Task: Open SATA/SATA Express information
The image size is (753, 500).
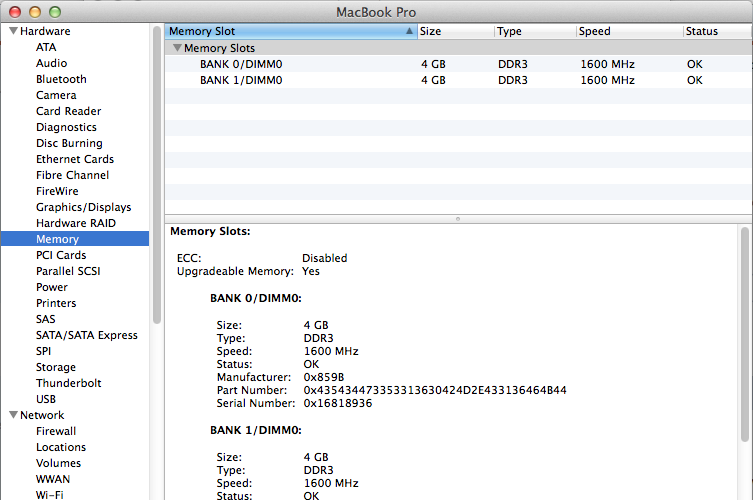Action: (87, 335)
